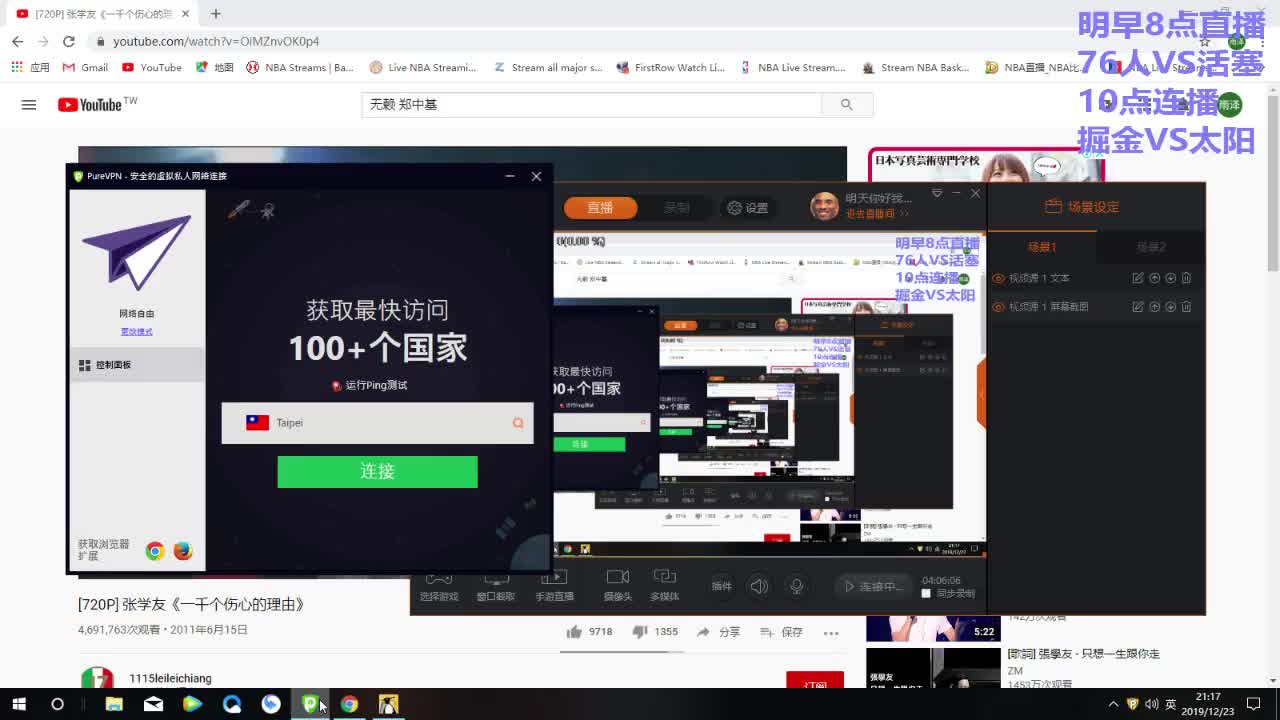1280x720 pixels.
Task: Edit the 视频源 1 屏幕截图 source
Action: pyautogui.click(x=1138, y=307)
